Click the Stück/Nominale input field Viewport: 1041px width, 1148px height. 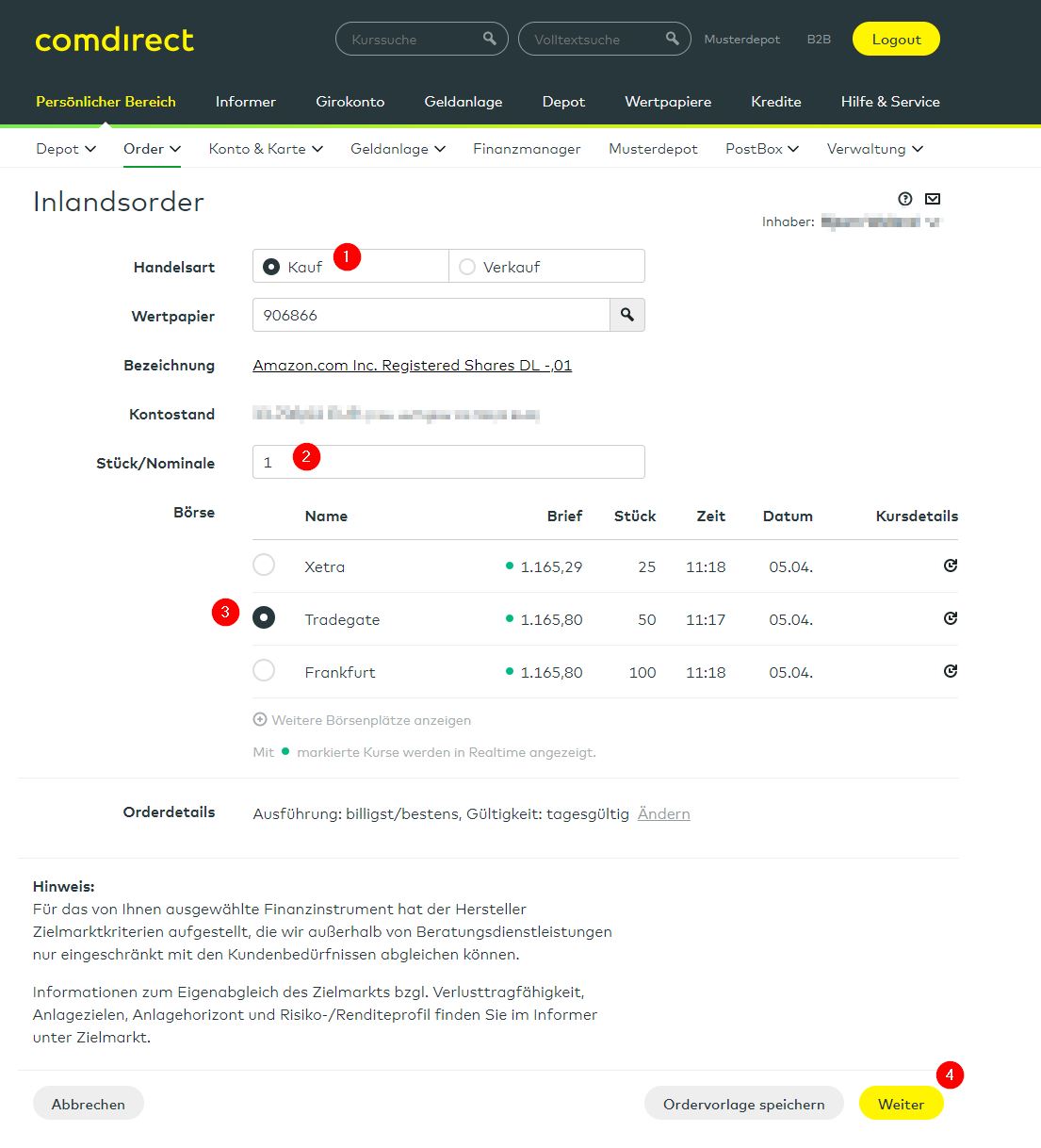pyautogui.click(x=448, y=462)
